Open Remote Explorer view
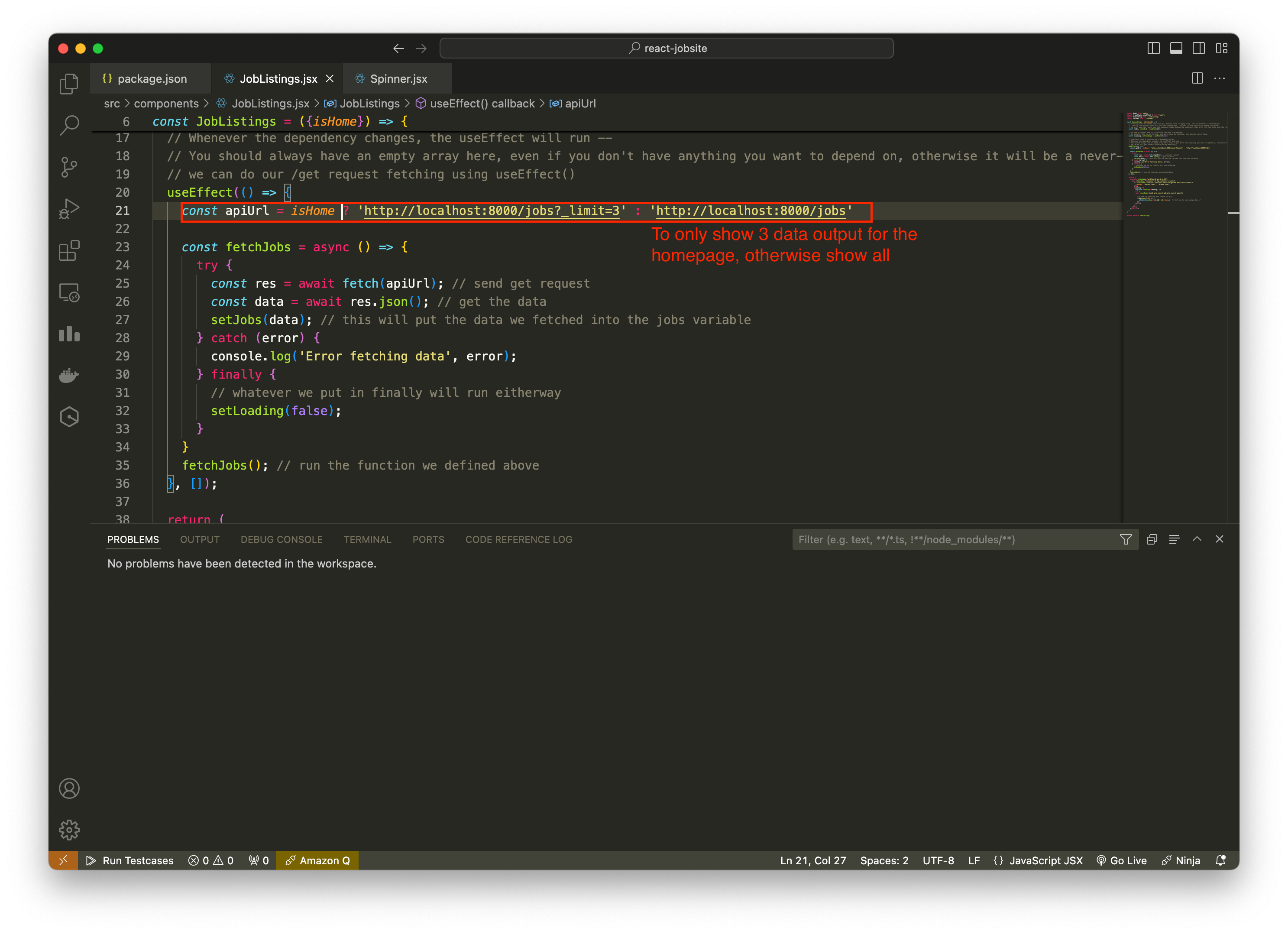This screenshot has width=1288, height=934. pos(69,292)
